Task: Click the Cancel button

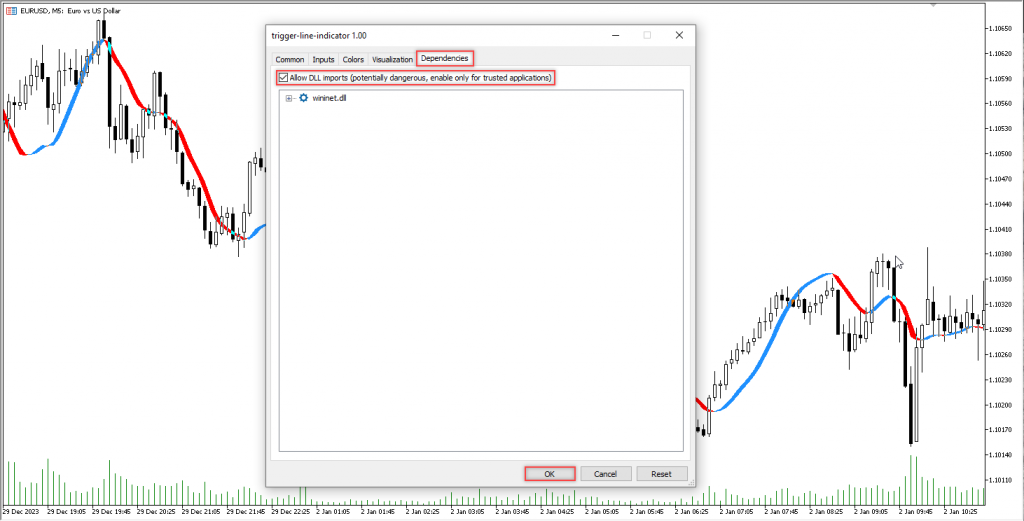Action: pos(606,474)
